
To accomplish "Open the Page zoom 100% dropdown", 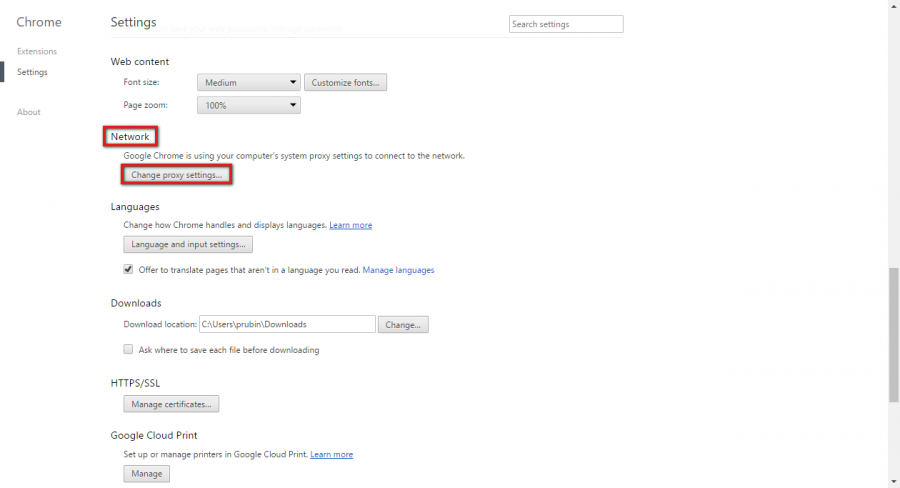I will coord(249,105).
